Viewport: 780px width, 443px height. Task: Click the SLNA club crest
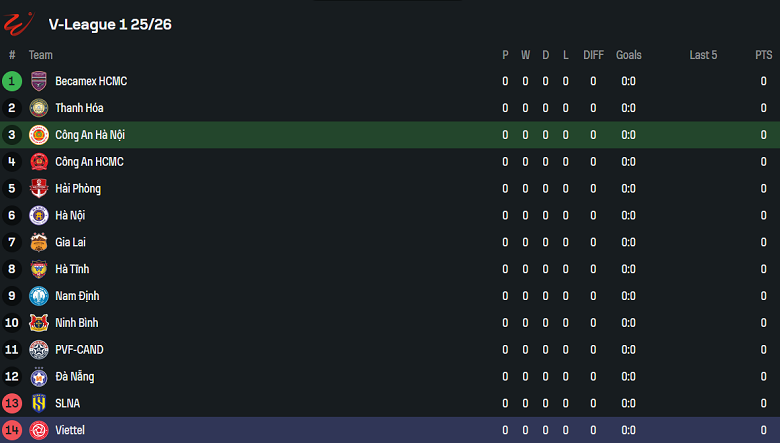(x=39, y=403)
